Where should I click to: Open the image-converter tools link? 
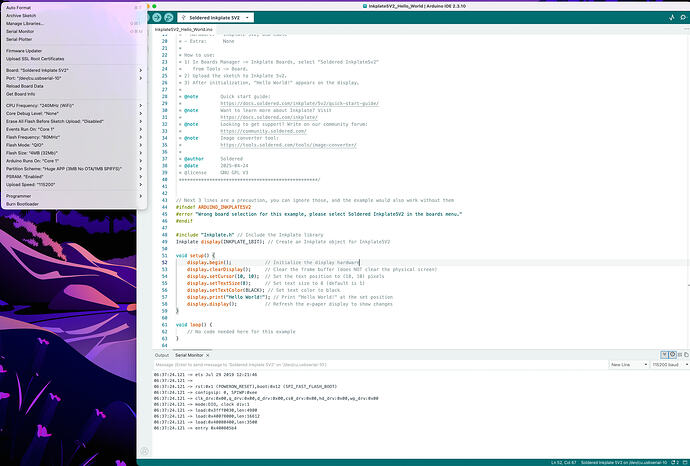point(288,145)
